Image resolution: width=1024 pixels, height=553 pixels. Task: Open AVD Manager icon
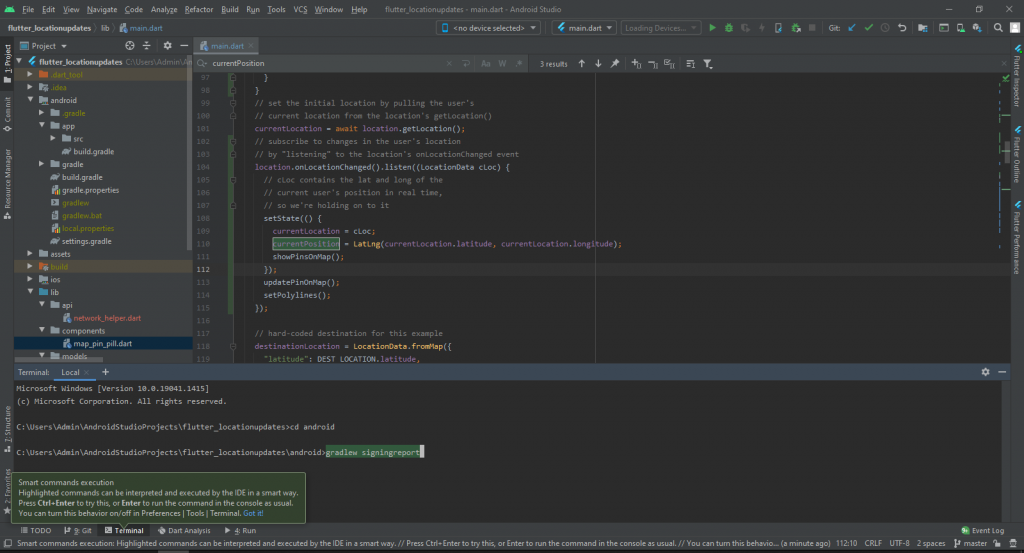tap(961, 28)
